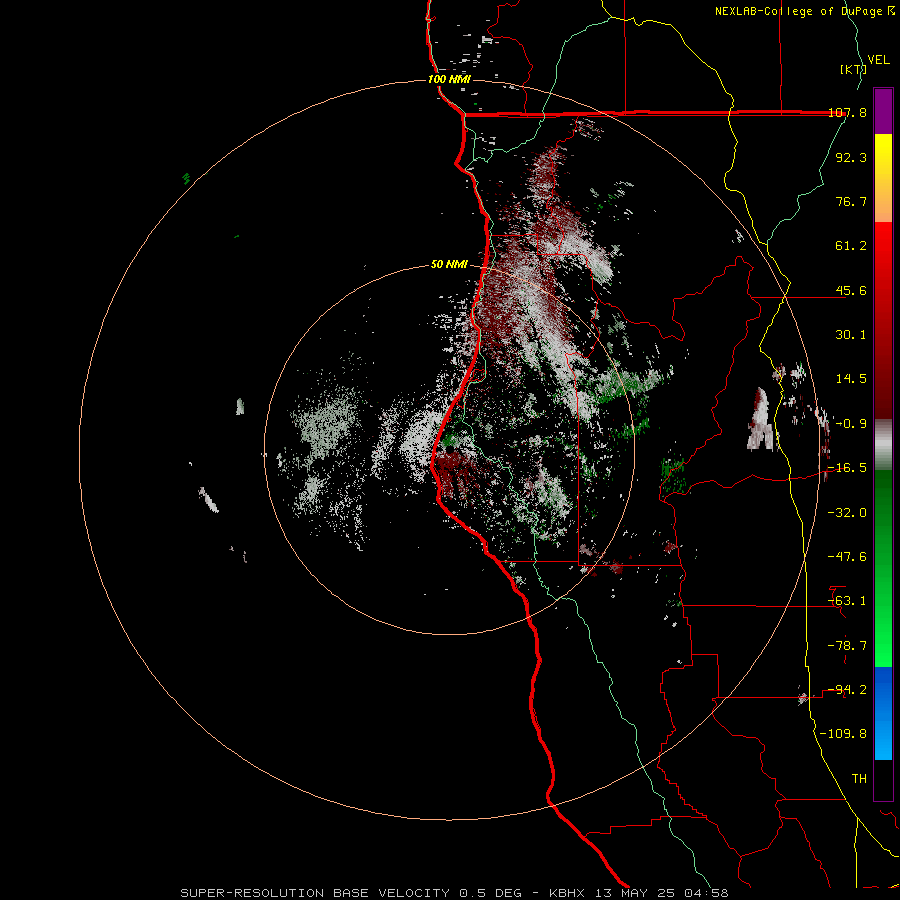The width and height of the screenshot is (900, 900).
Task: Click the 30.1 legend value
Action: click(x=851, y=335)
